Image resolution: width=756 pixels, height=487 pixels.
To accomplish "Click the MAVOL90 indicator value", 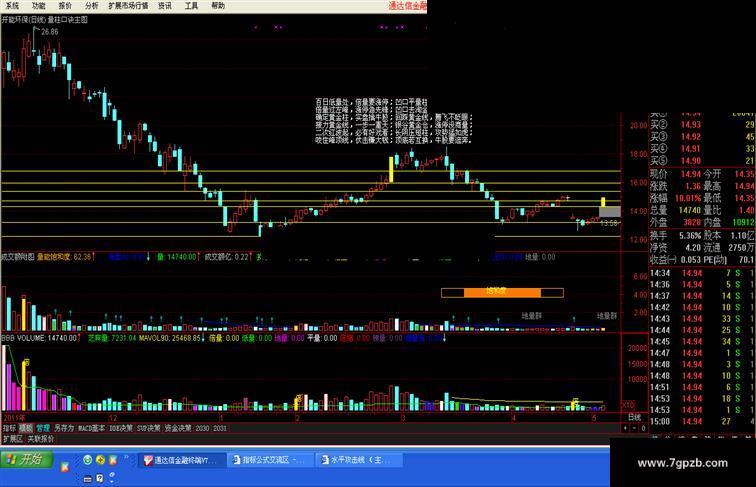I will [x=169, y=338].
